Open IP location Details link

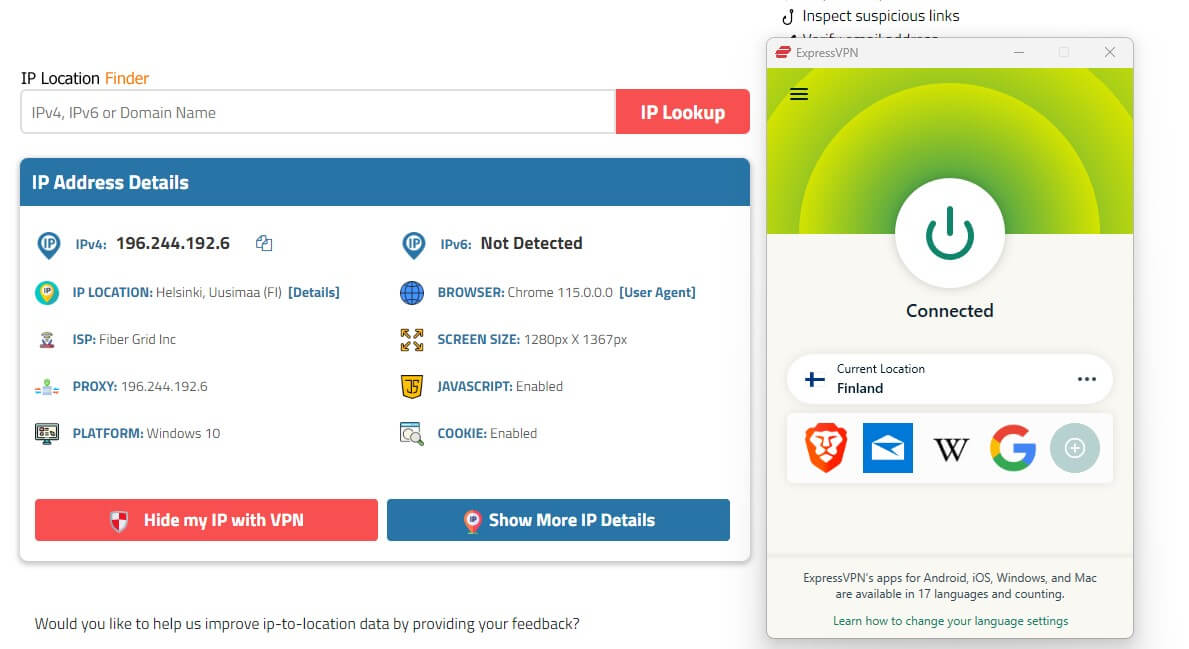click(x=314, y=293)
